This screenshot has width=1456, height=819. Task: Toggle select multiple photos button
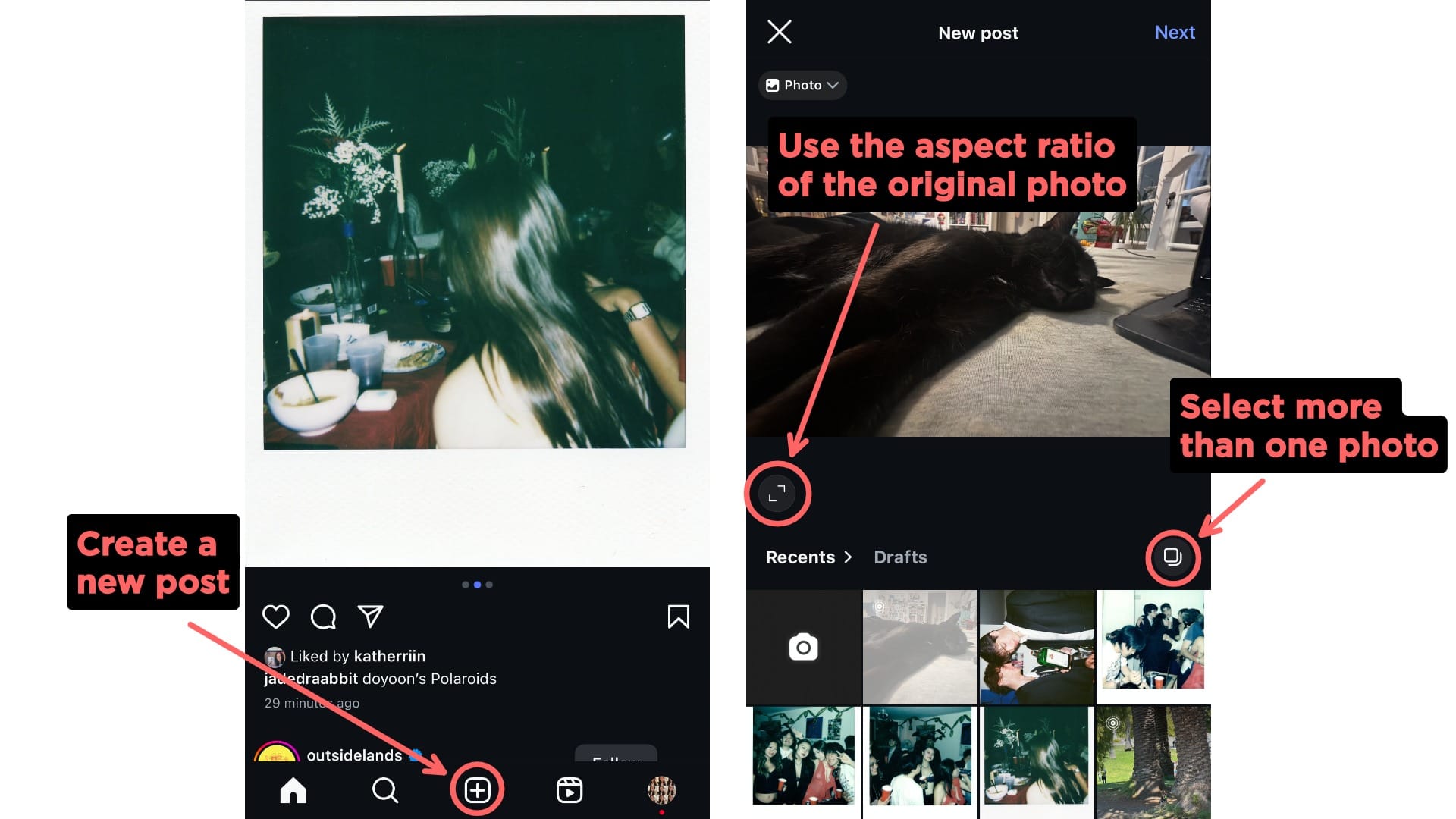(1172, 557)
